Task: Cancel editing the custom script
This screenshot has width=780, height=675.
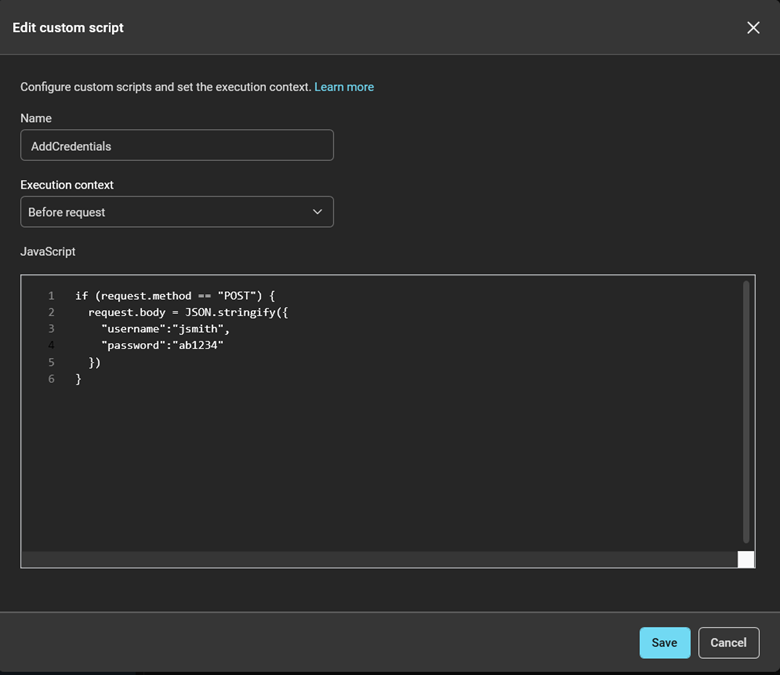Action: coord(728,643)
